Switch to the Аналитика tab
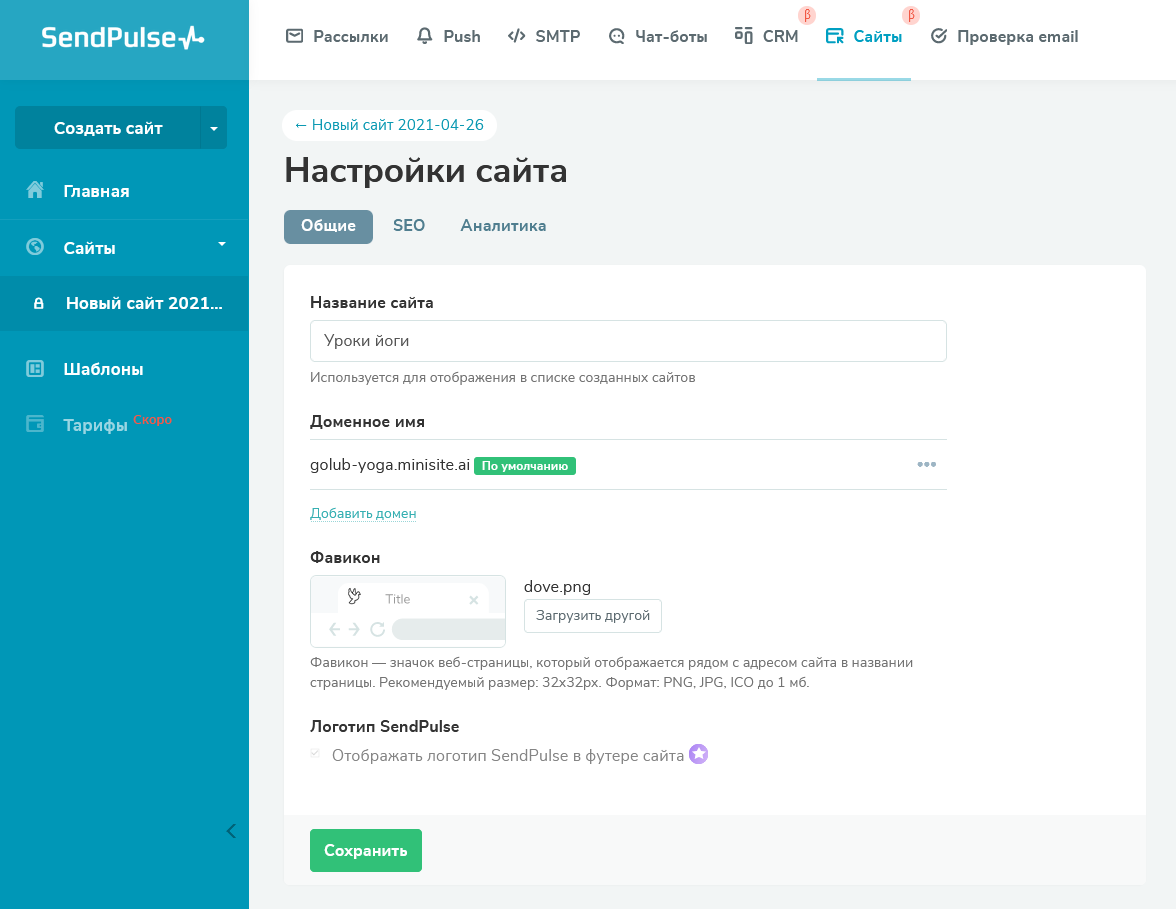The image size is (1176, 909). (x=503, y=226)
